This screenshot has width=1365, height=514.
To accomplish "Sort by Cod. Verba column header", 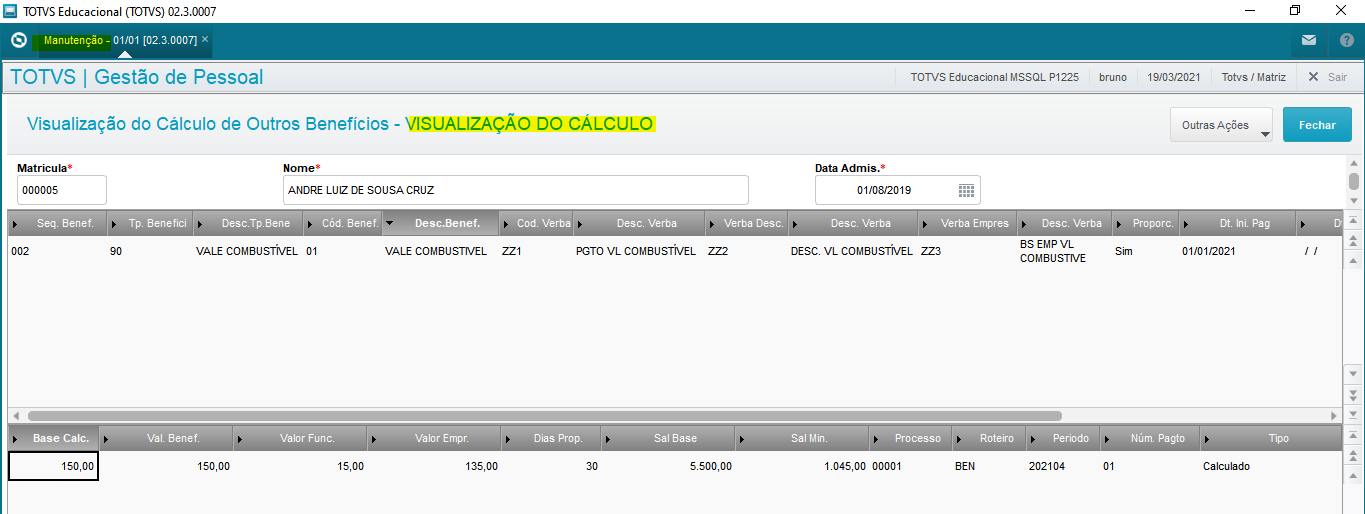I will 536,223.
